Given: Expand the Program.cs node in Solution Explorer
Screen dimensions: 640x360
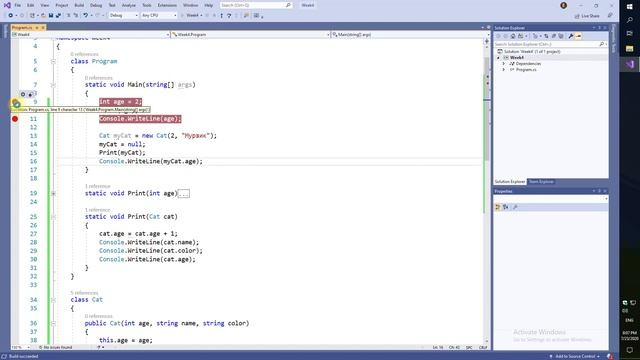Looking at the screenshot, I should point(504,70).
